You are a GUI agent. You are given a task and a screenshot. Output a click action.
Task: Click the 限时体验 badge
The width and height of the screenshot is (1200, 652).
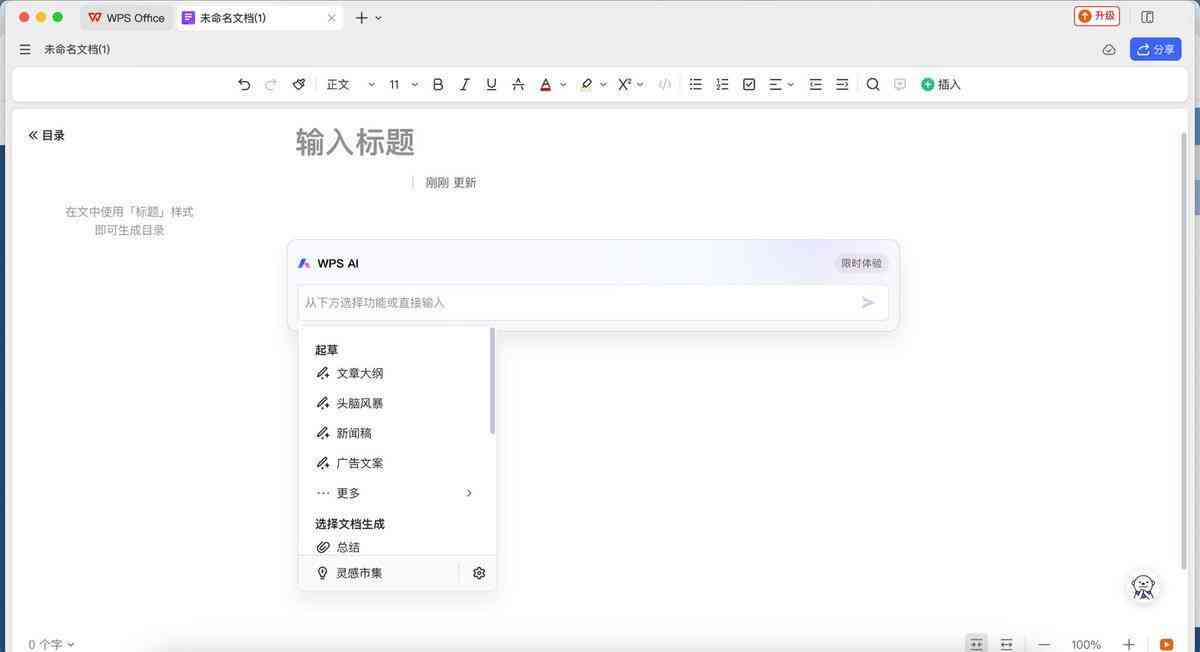[x=862, y=263]
